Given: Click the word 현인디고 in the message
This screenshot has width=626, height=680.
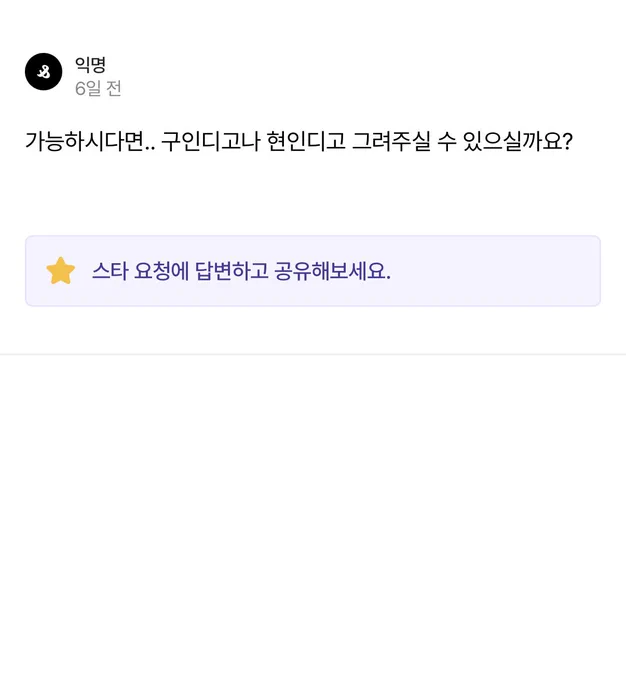Looking at the screenshot, I should tap(306, 141).
